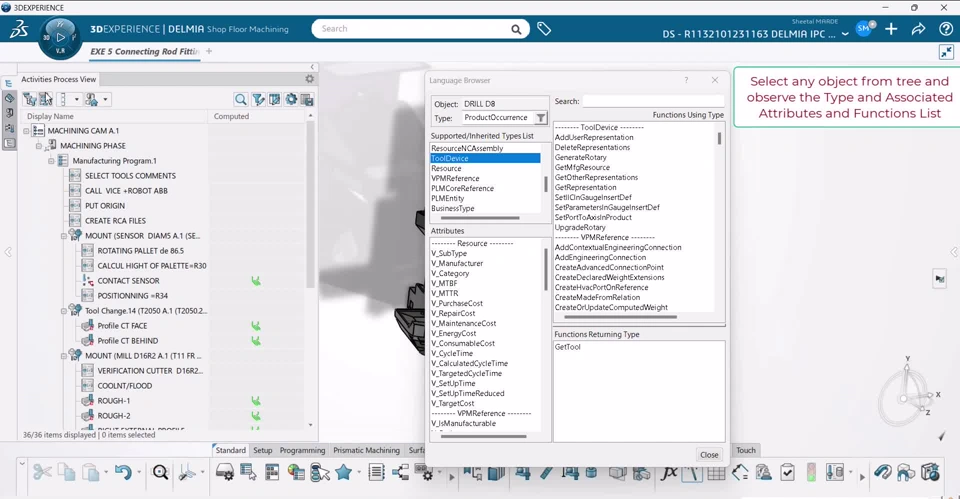
Task: Click the filter funnel beside Type field
Action: coord(541,118)
